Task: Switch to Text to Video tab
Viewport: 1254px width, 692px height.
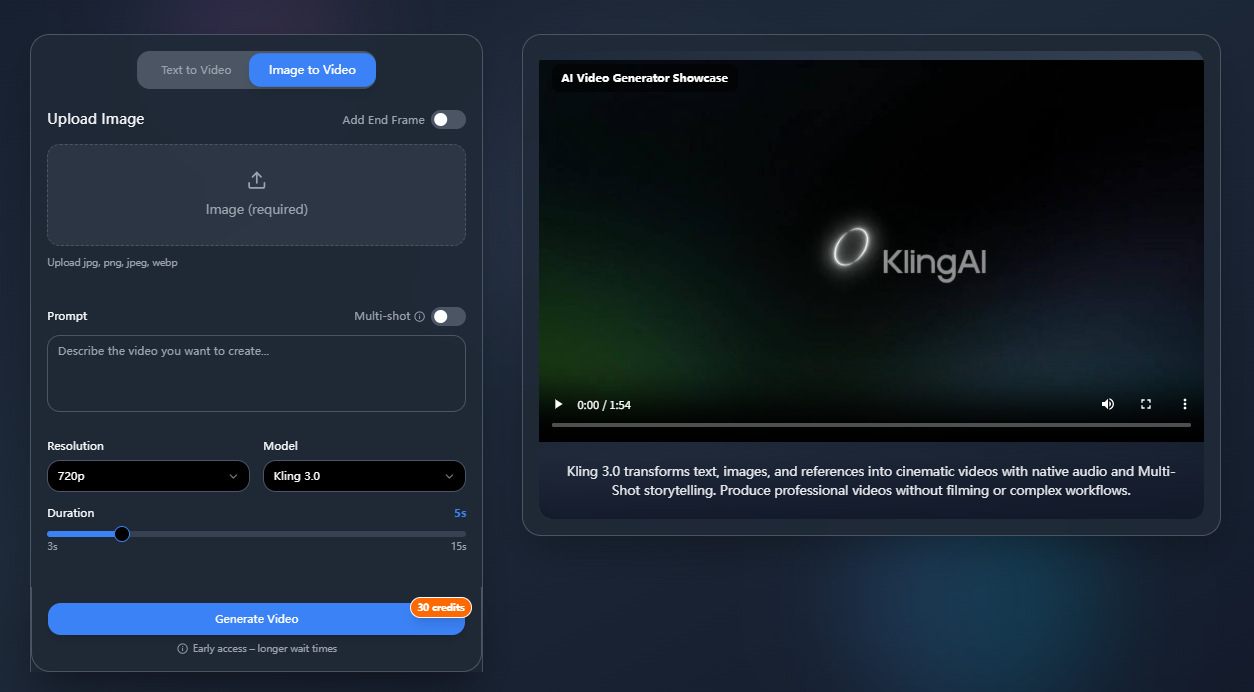Action: pos(196,70)
